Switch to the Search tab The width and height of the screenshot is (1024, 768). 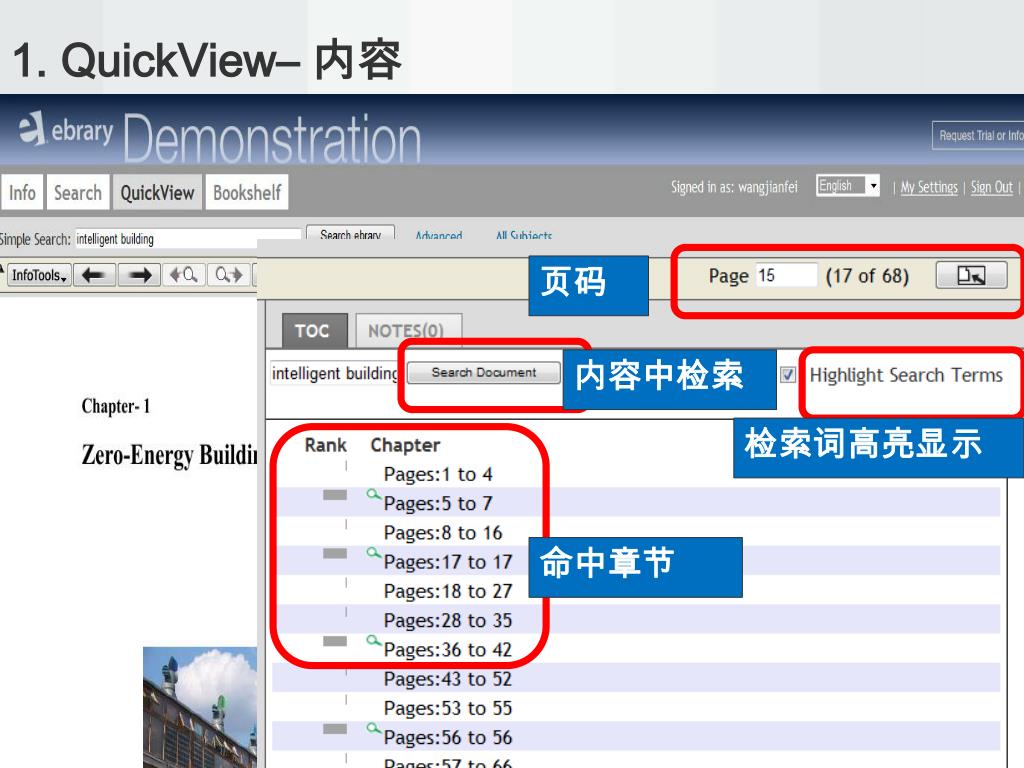point(78,193)
